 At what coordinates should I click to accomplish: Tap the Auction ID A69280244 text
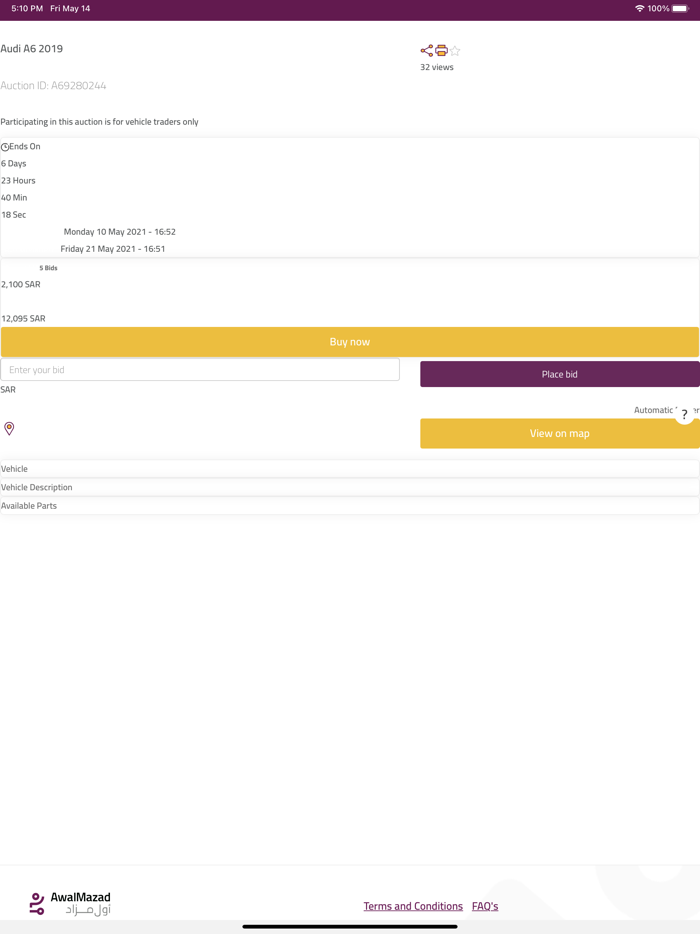pyautogui.click(x=53, y=86)
